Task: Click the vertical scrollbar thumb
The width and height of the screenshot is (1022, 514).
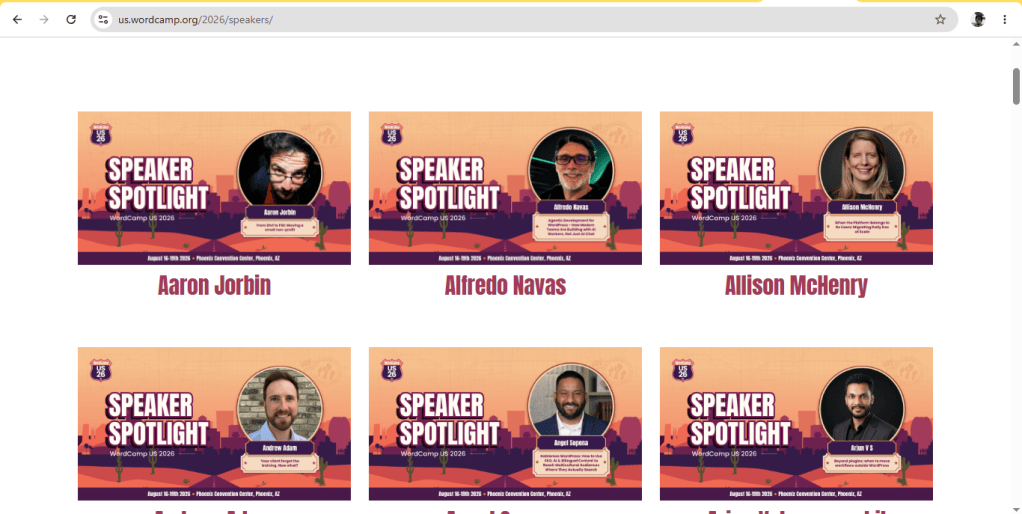Action: click(x=1016, y=85)
